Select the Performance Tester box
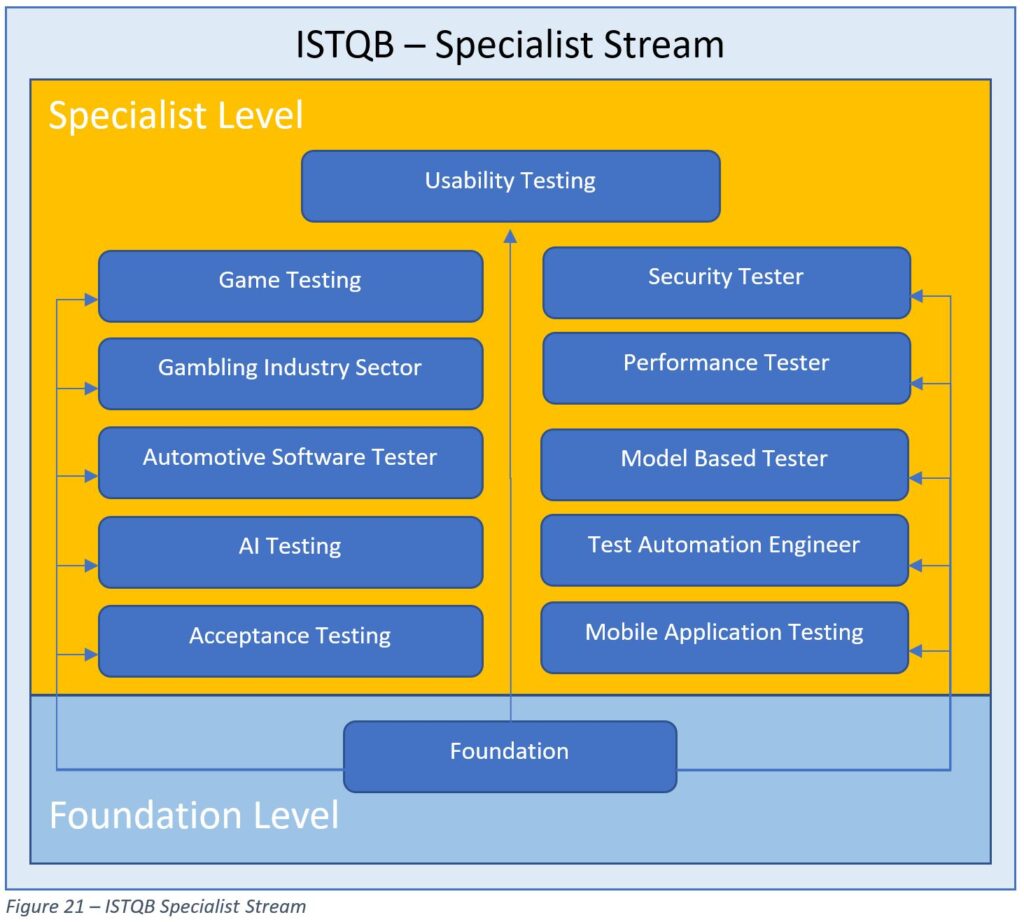Viewport: 1024px width, 922px height. click(x=726, y=368)
